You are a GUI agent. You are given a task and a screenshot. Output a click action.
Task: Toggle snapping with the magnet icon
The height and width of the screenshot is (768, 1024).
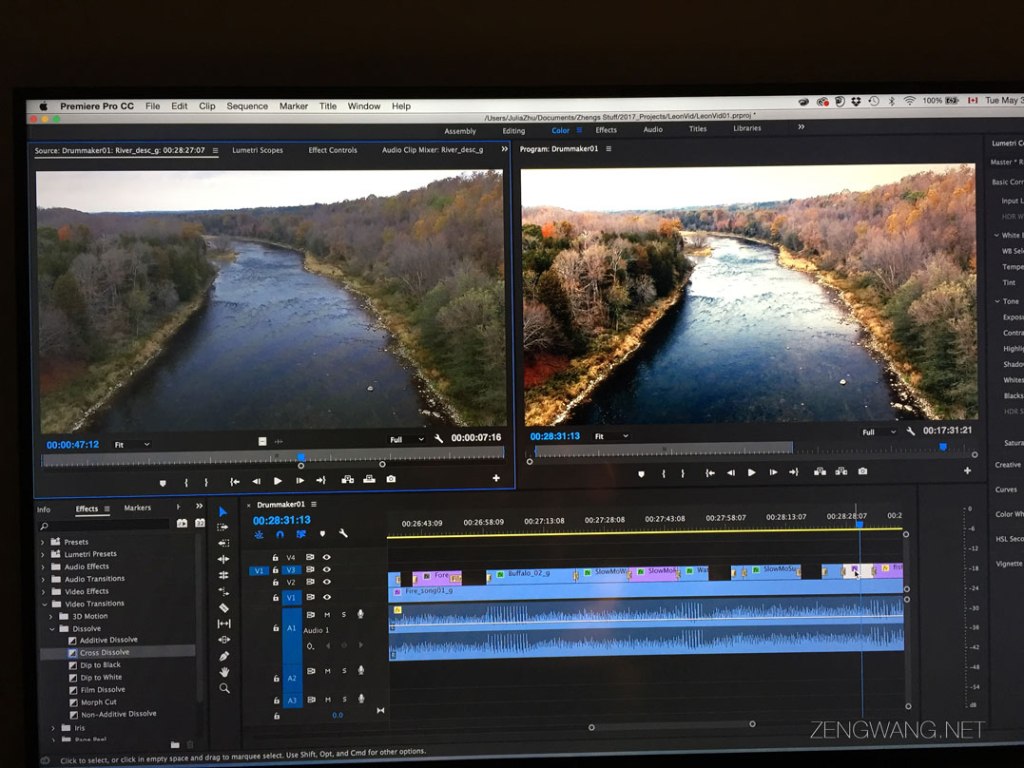pyautogui.click(x=280, y=535)
